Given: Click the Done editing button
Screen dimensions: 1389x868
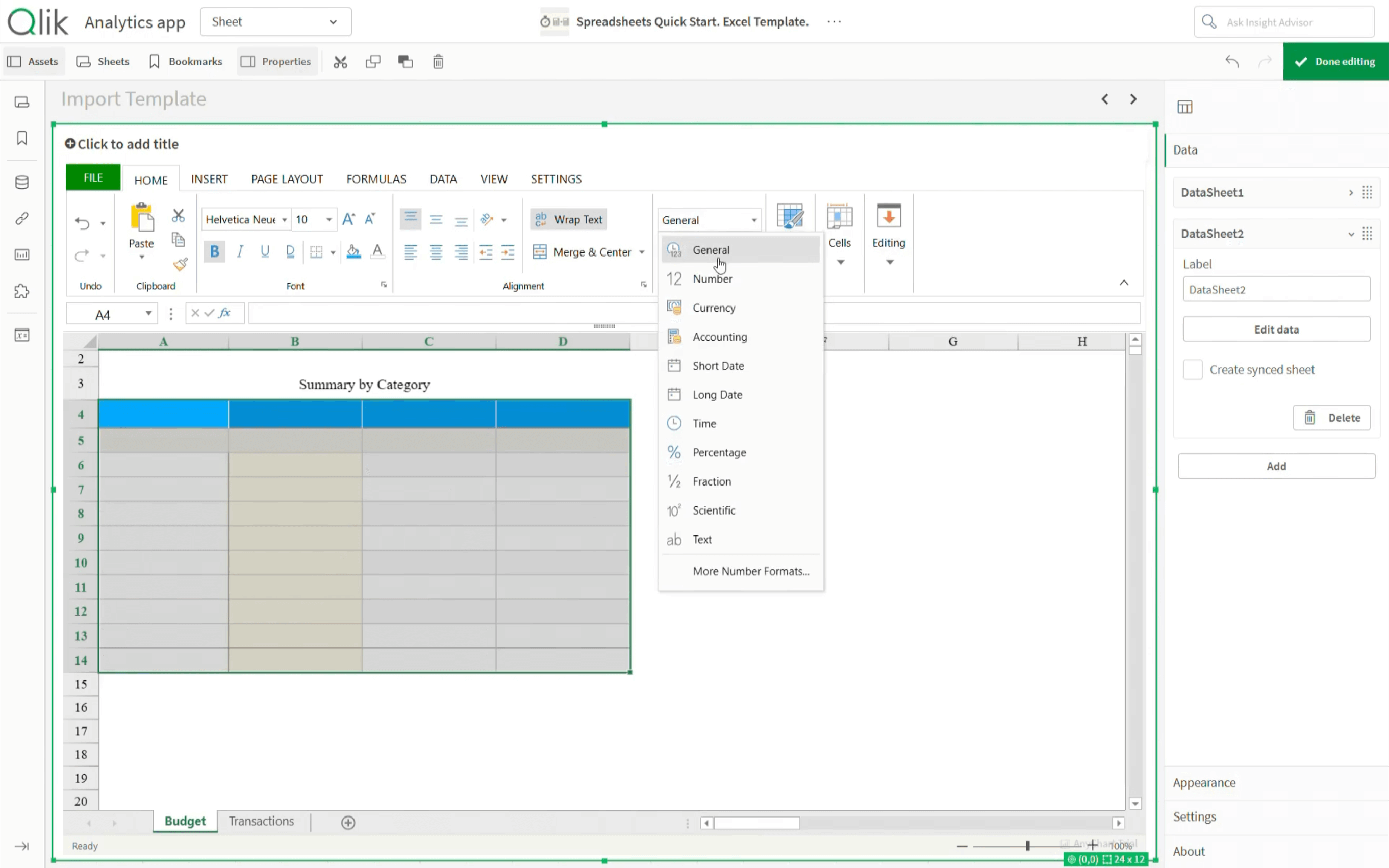Looking at the screenshot, I should click(x=1335, y=61).
